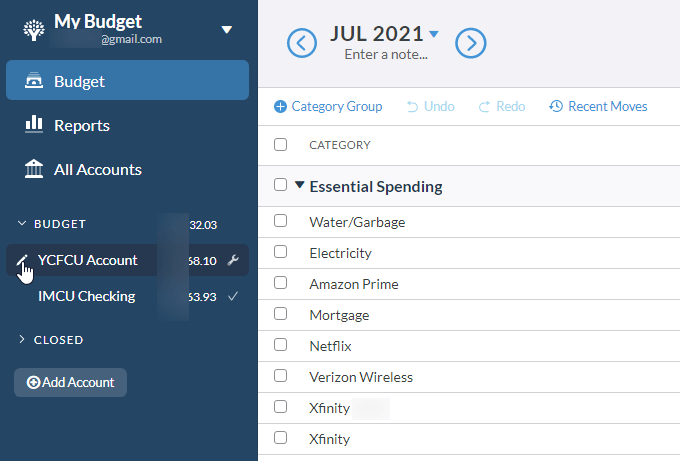Select the Mortgage row checkbox
The image size is (680, 461).
pyautogui.click(x=280, y=315)
